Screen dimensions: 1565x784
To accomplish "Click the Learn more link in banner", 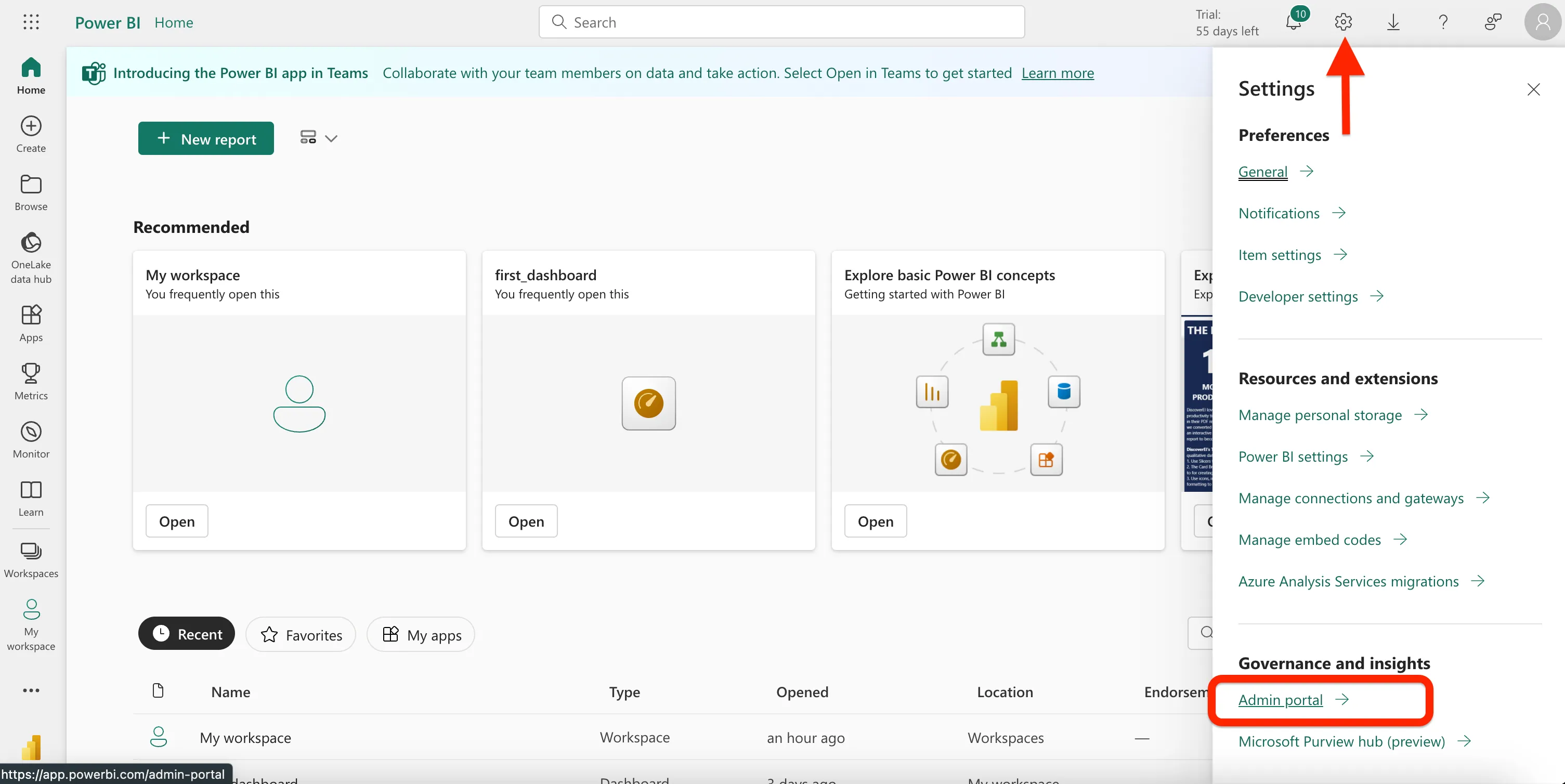I will click(x=1057, y=73).
